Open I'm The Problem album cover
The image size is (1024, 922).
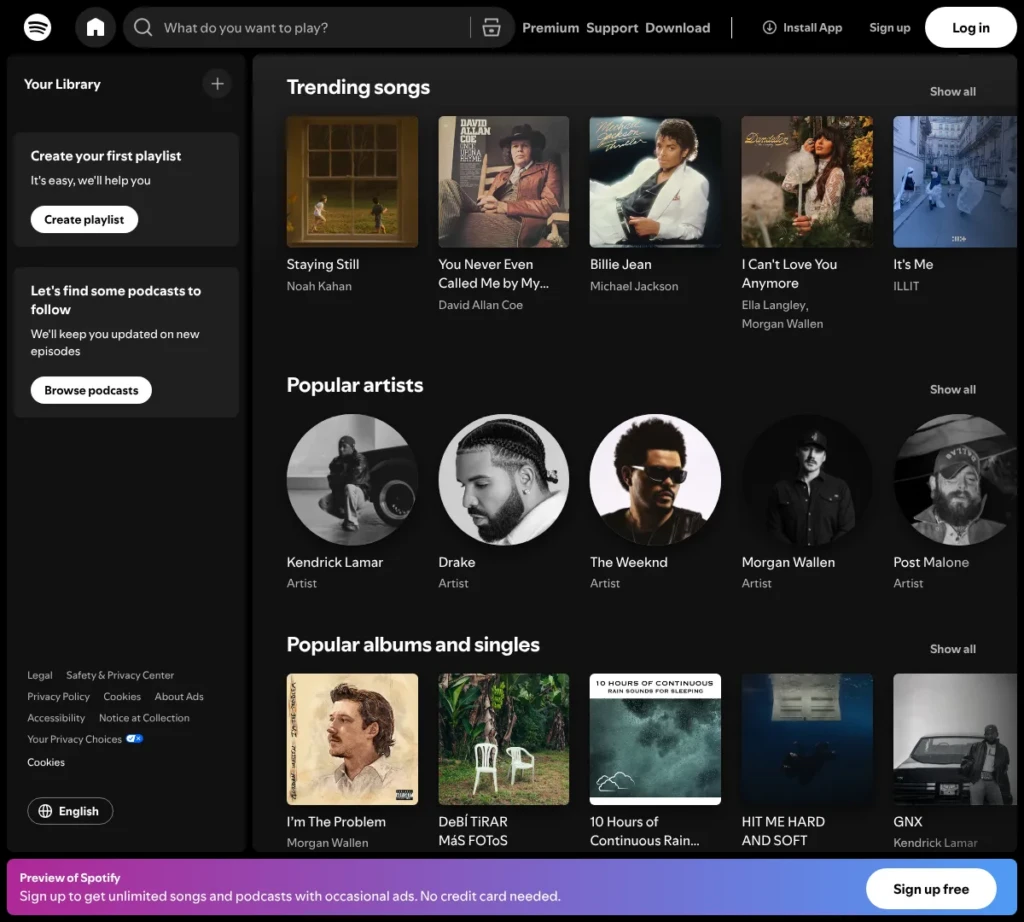(352, 739)
